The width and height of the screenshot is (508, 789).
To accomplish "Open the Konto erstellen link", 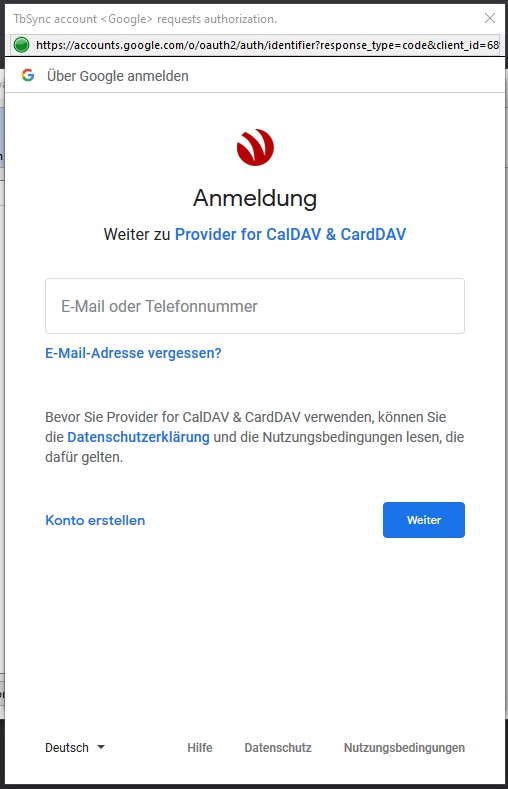I will click(x=95, y=520).
